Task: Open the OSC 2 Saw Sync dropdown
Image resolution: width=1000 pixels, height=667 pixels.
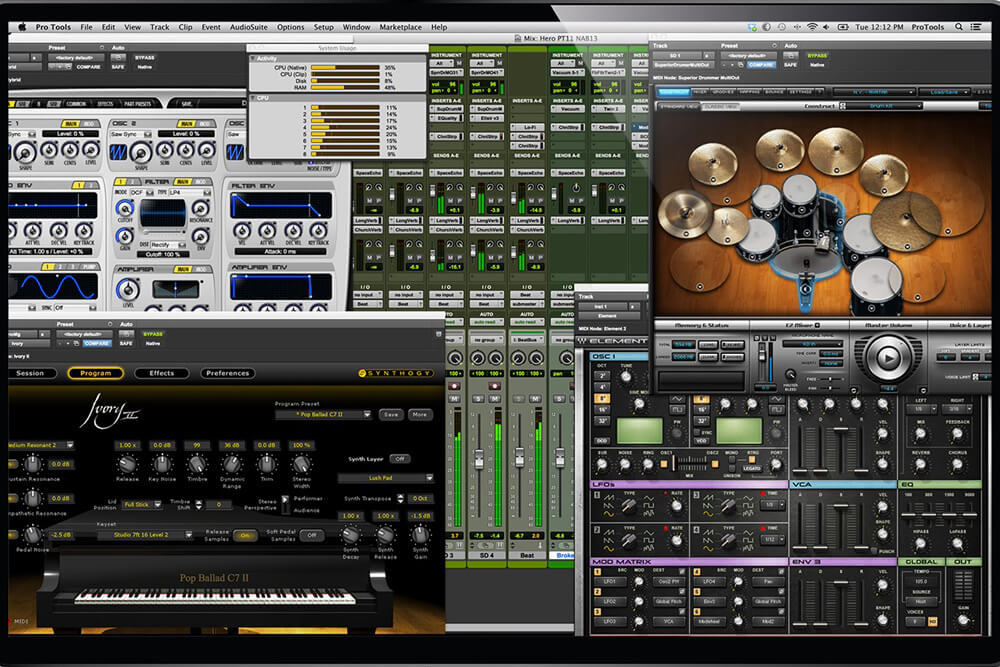Action: pyautogui.click(x=131, y=134)
